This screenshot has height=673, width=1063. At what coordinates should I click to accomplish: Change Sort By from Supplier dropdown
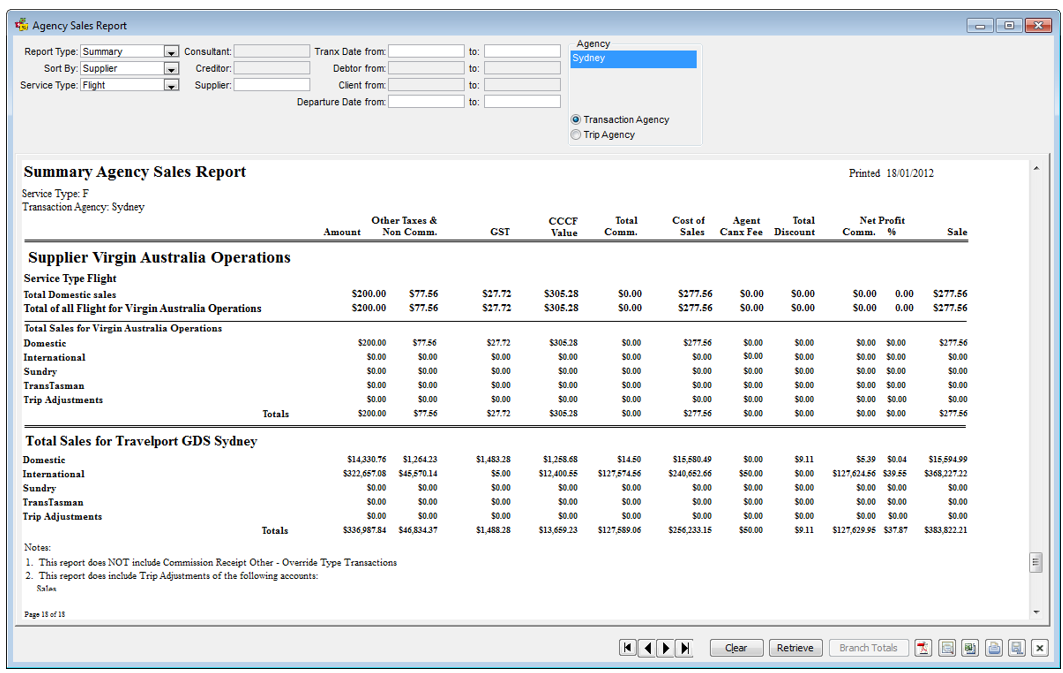[x=169, y=68]
